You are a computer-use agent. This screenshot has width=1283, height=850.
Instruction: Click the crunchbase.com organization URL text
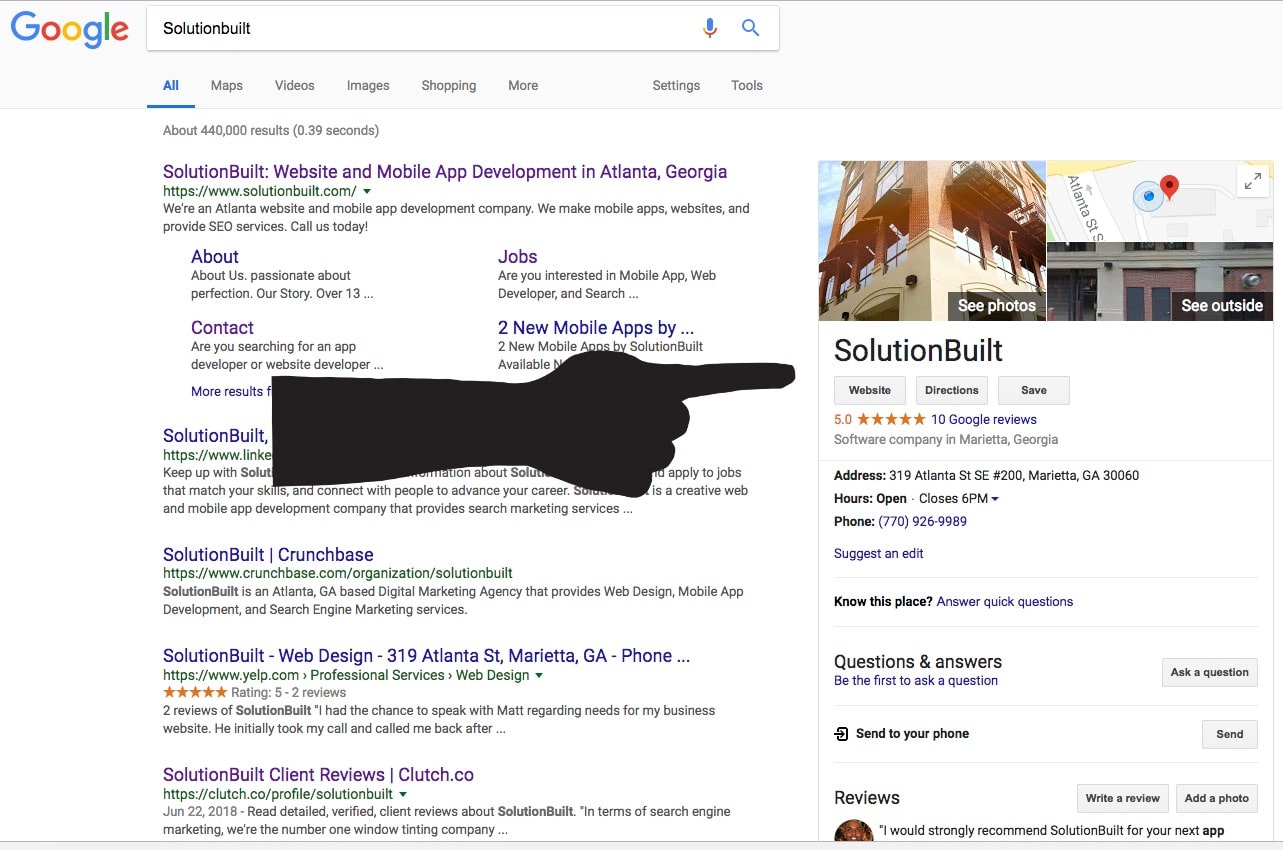[338, 573]
